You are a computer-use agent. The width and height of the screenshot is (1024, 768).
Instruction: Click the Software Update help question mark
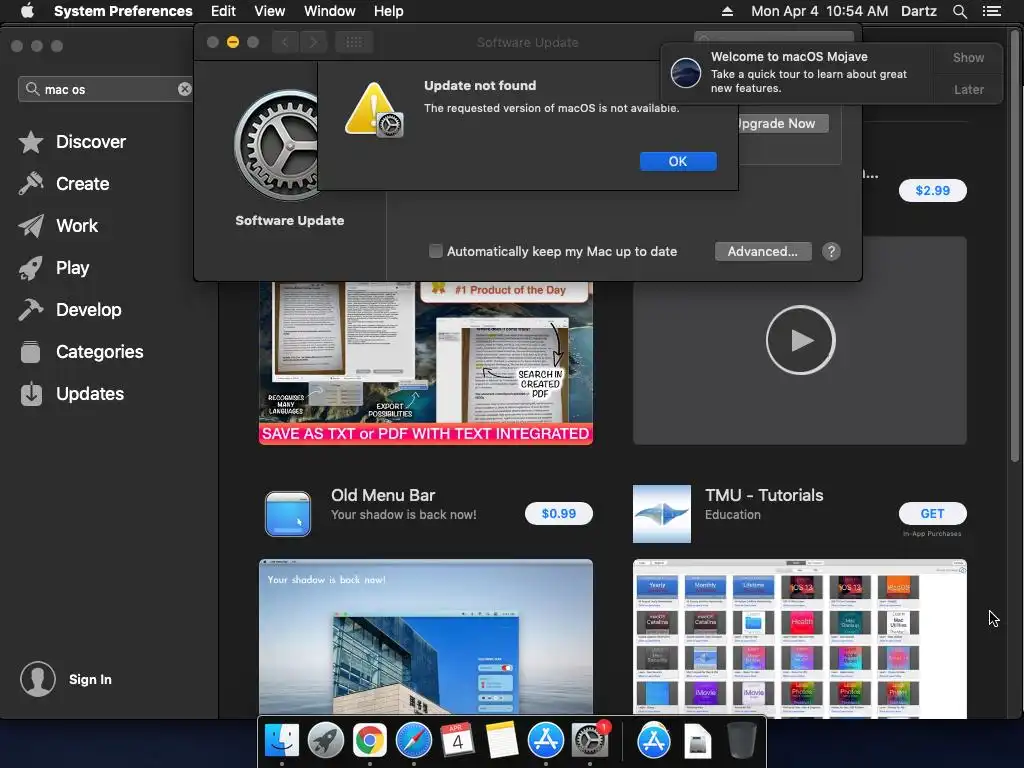tap(831, 251)
